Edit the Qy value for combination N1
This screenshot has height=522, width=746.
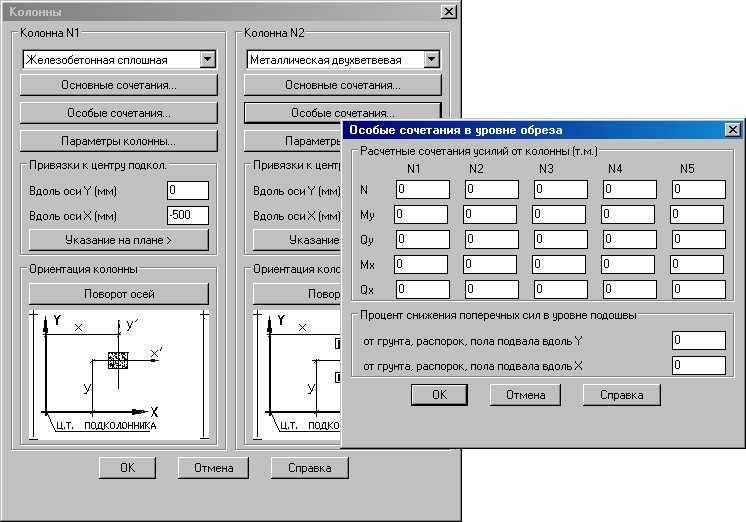pyautogui.click(x=423, y=239)
